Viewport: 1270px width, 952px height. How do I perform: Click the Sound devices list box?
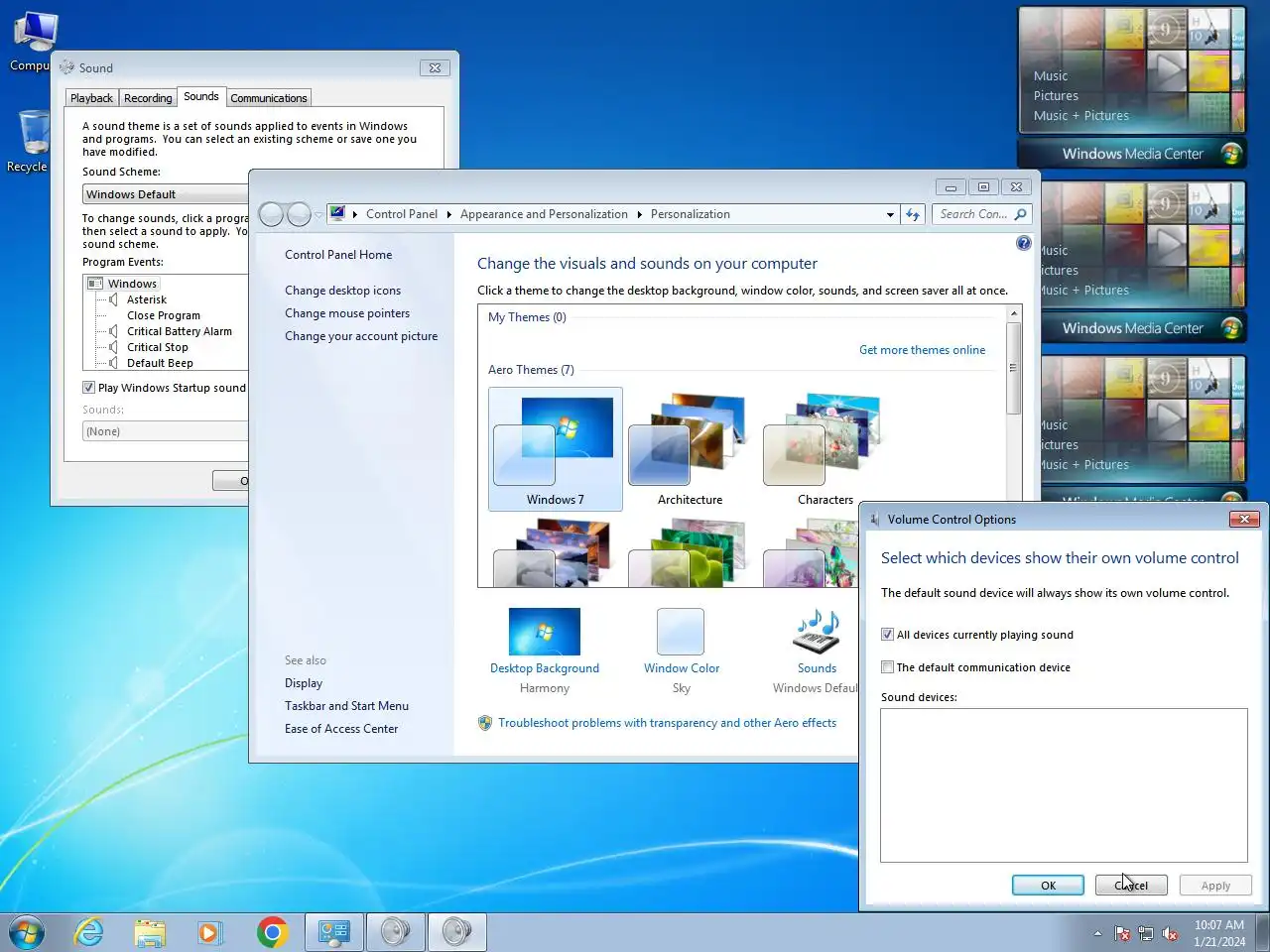point(1064,785)
